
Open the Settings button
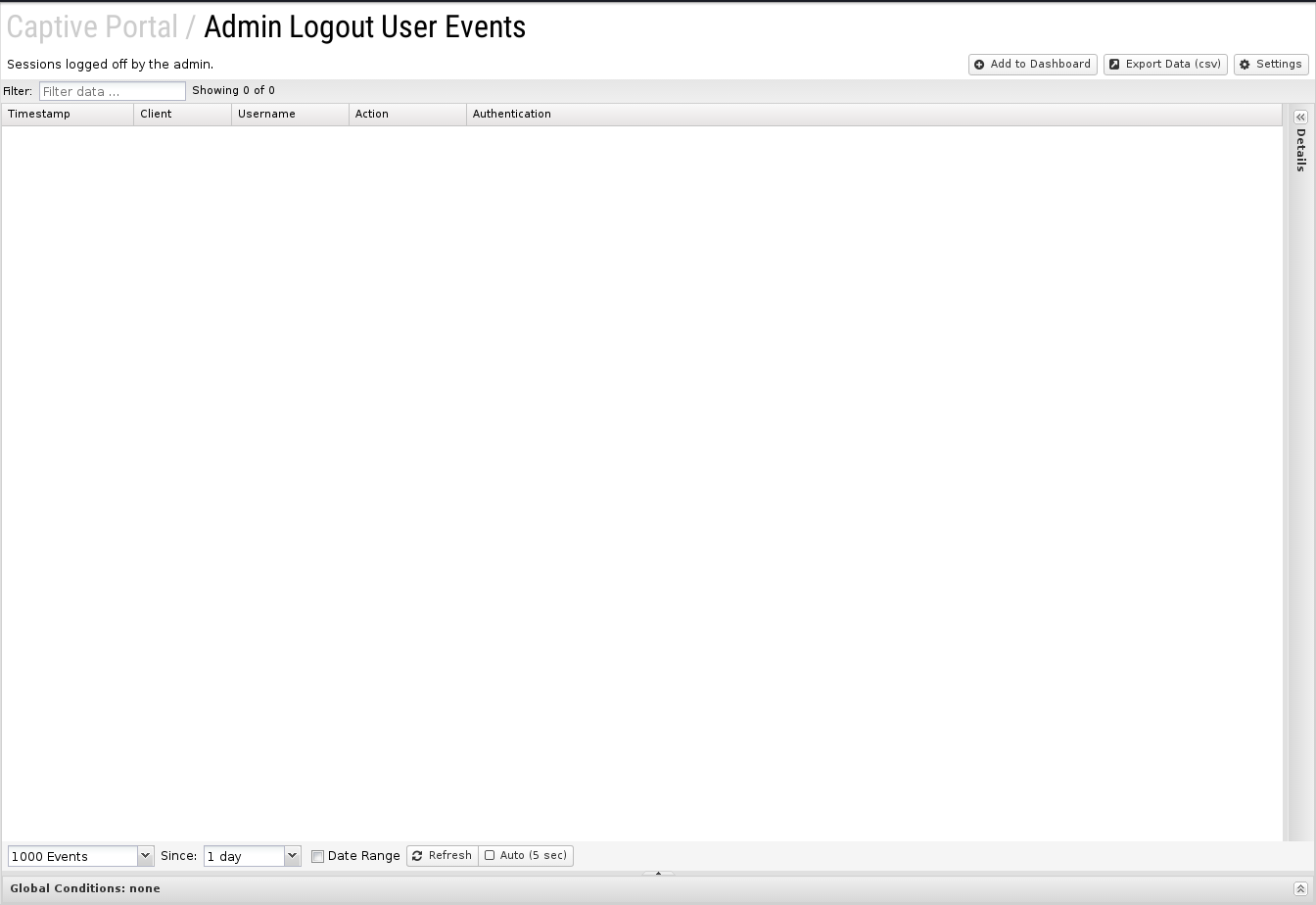pos(1271,65)
